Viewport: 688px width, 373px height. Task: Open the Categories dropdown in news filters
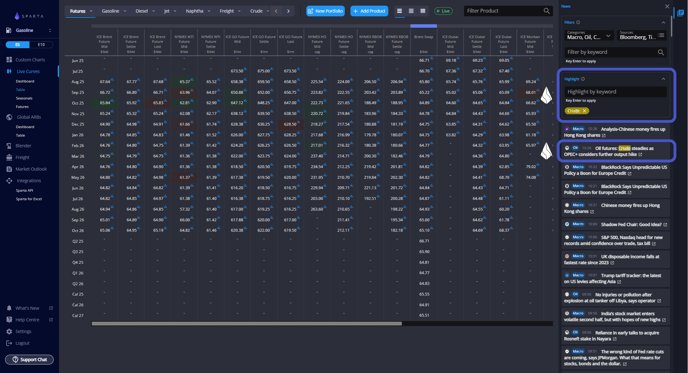click(x=589, y=36)
